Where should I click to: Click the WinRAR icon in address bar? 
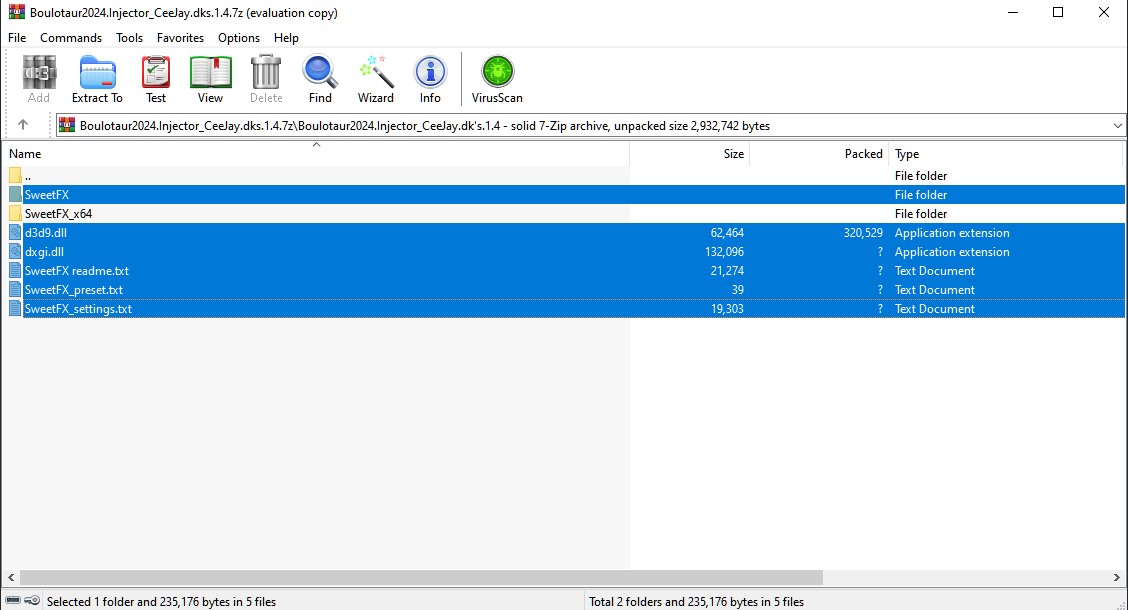67,125
